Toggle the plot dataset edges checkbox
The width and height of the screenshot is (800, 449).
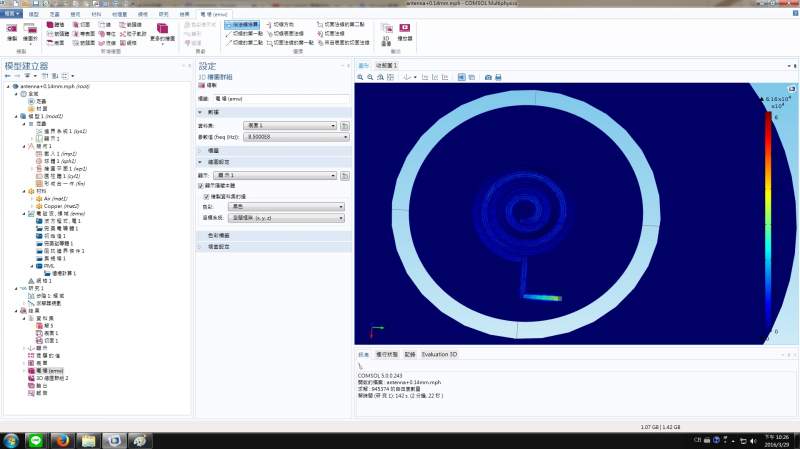(x=207, y=196)
